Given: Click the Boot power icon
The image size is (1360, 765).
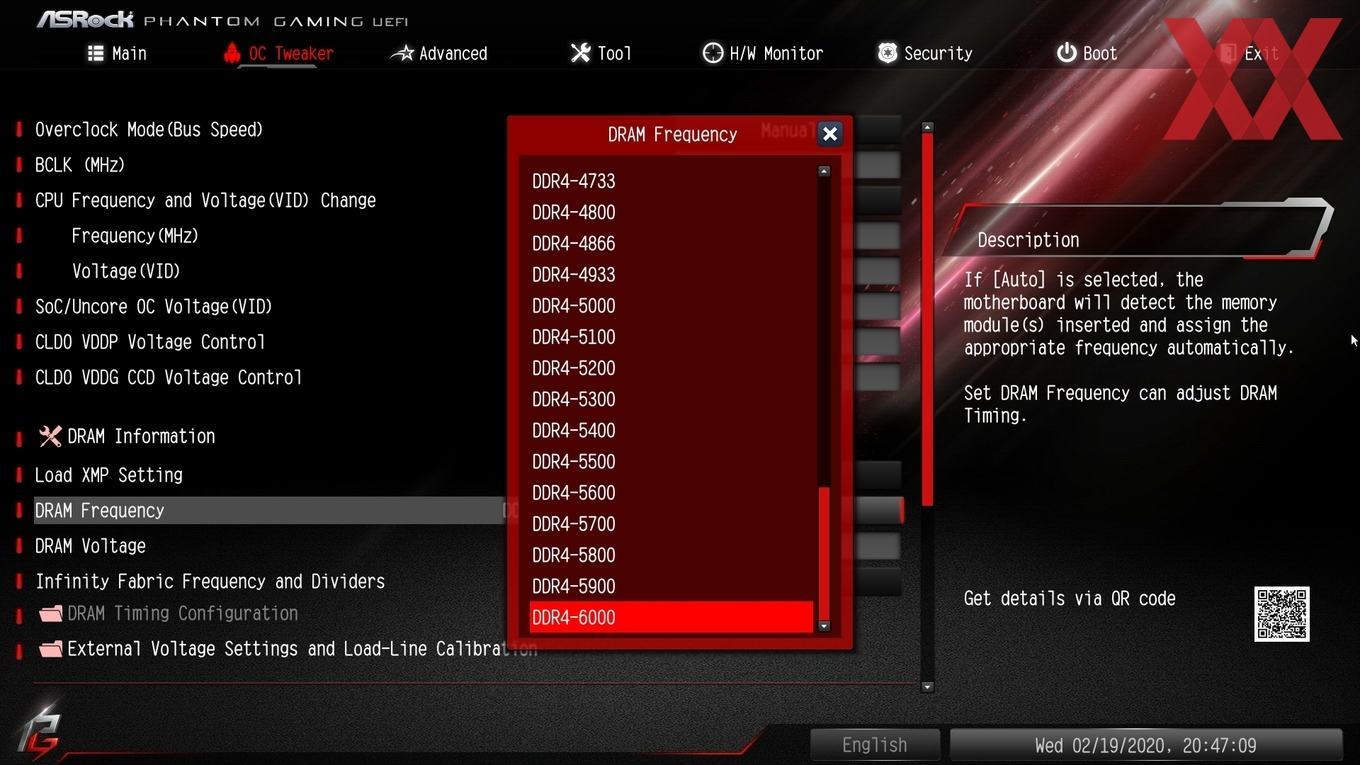Looking at the screenshot, I should [x=1066, y=53].
